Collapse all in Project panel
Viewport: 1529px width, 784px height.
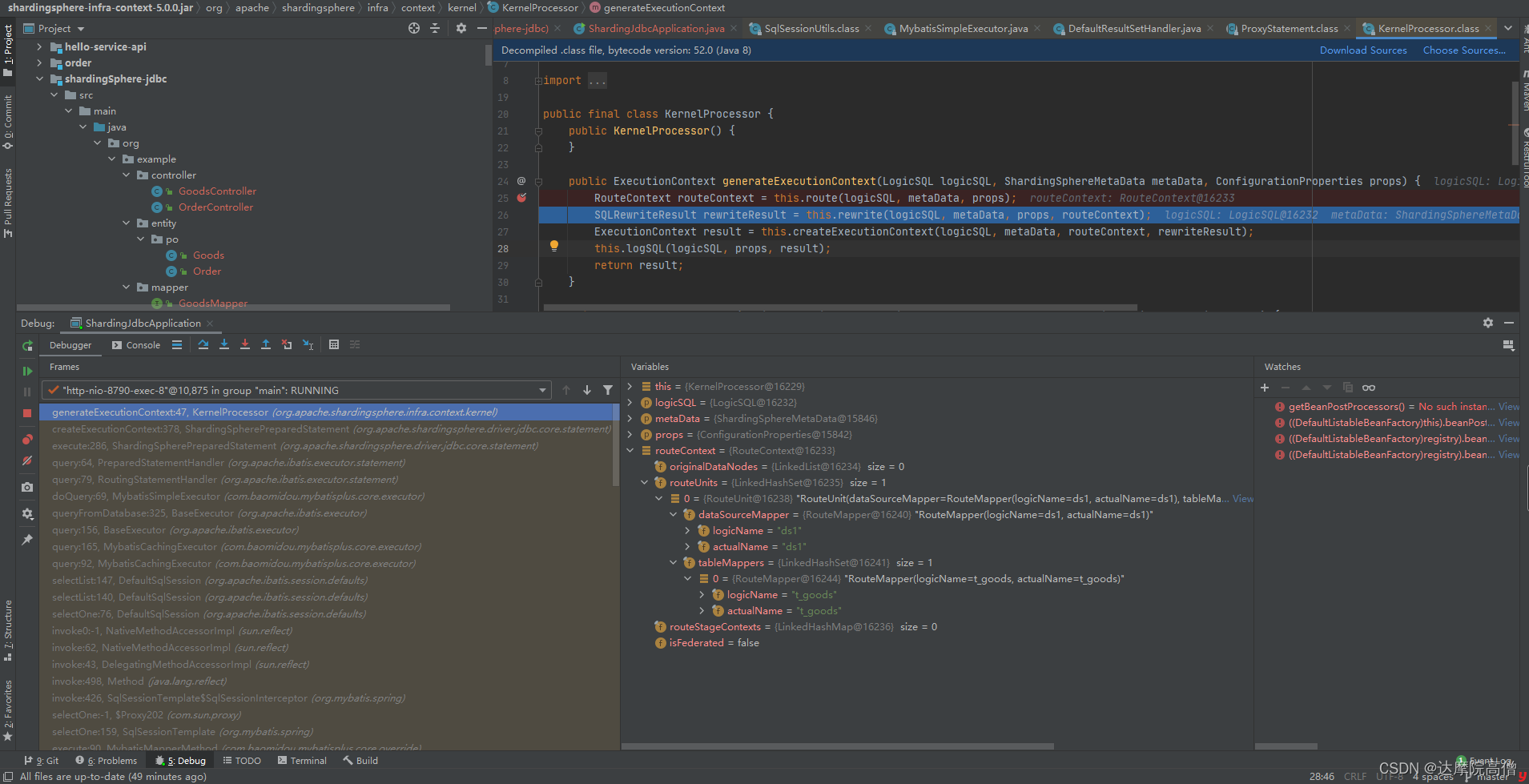point(435,28)
